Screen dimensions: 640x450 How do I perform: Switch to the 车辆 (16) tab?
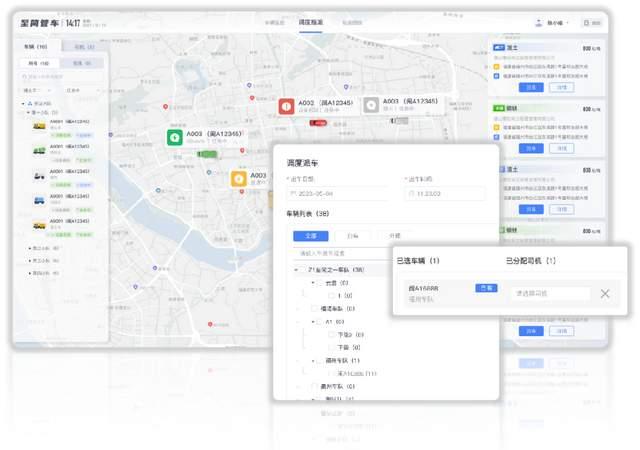tap(36, 47)
